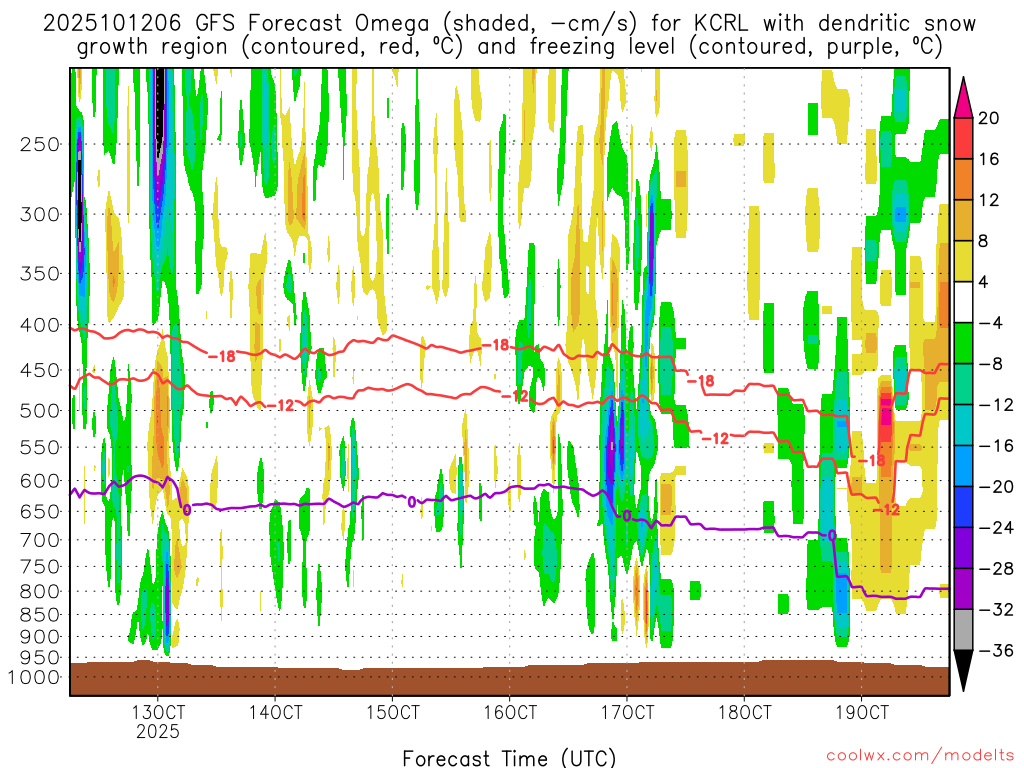
Task: Click the 250 pressure level label
Action: [40, 144]
